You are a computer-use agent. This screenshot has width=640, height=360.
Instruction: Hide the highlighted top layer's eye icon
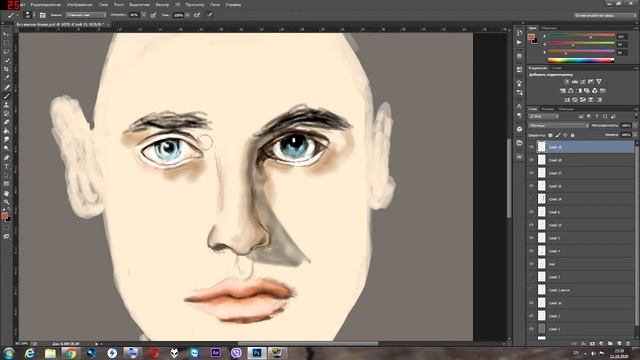pyautogui.click(x=531, y=147)
